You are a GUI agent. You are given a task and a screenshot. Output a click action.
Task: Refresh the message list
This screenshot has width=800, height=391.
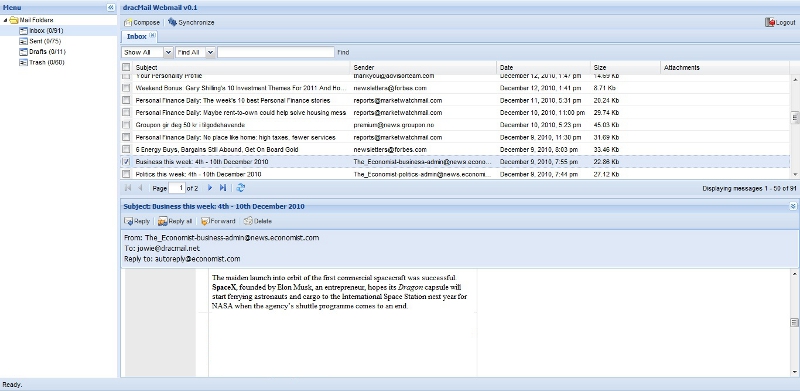click(241, 188)
